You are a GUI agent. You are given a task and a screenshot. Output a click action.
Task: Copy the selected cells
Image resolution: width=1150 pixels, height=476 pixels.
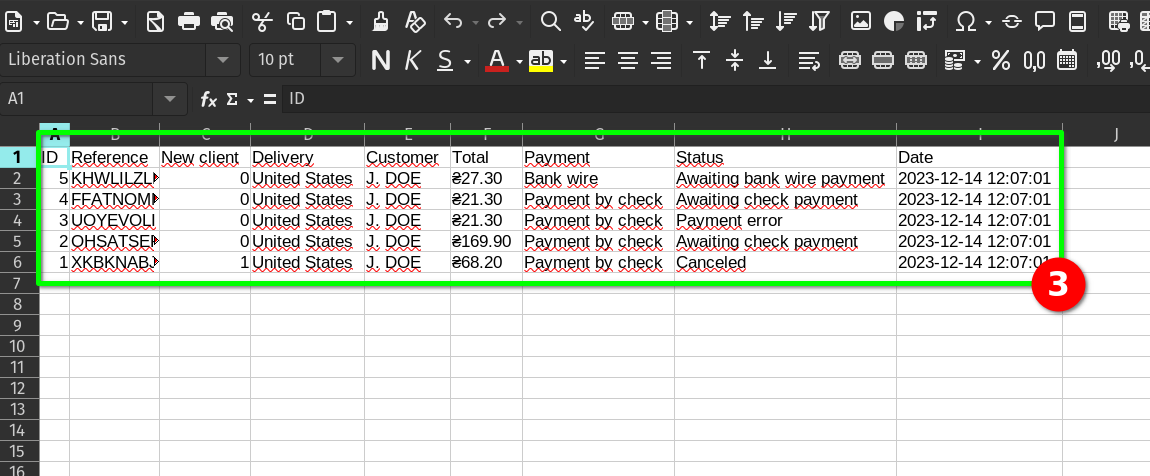point(296,22)
